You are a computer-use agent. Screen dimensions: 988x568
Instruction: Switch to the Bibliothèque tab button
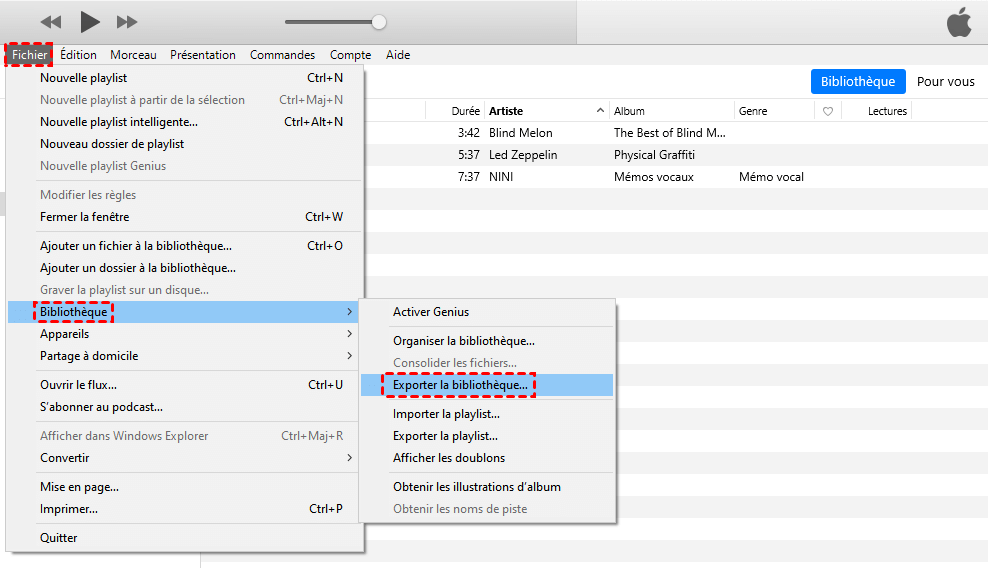857,82
